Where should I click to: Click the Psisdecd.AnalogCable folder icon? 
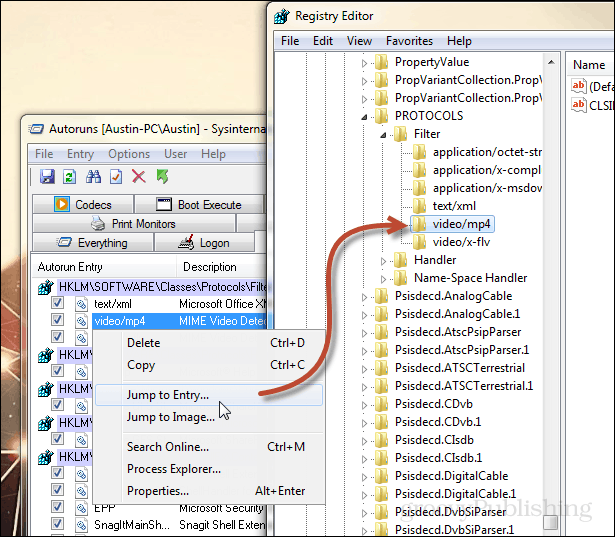coord(381,296)
